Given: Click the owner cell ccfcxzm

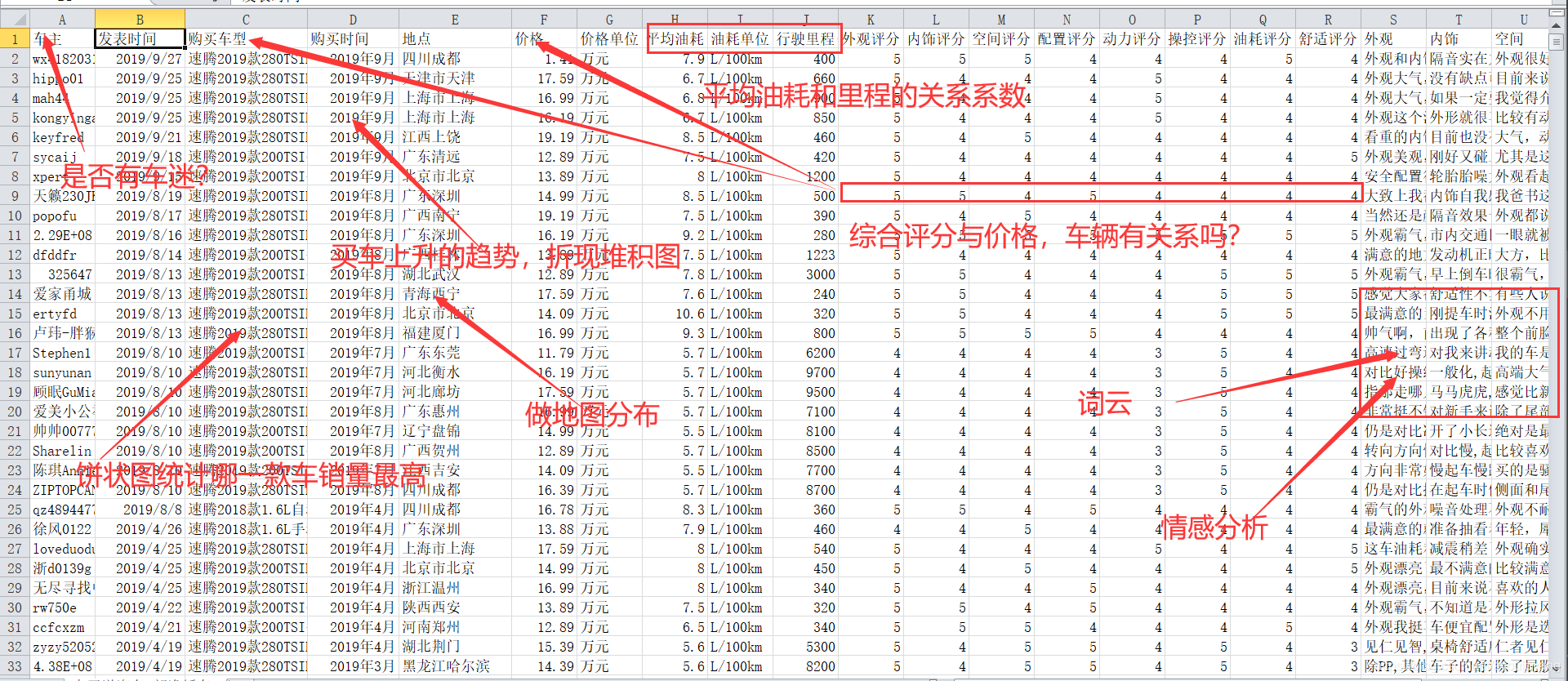Looking at the screenshot, I should [62, 627].
